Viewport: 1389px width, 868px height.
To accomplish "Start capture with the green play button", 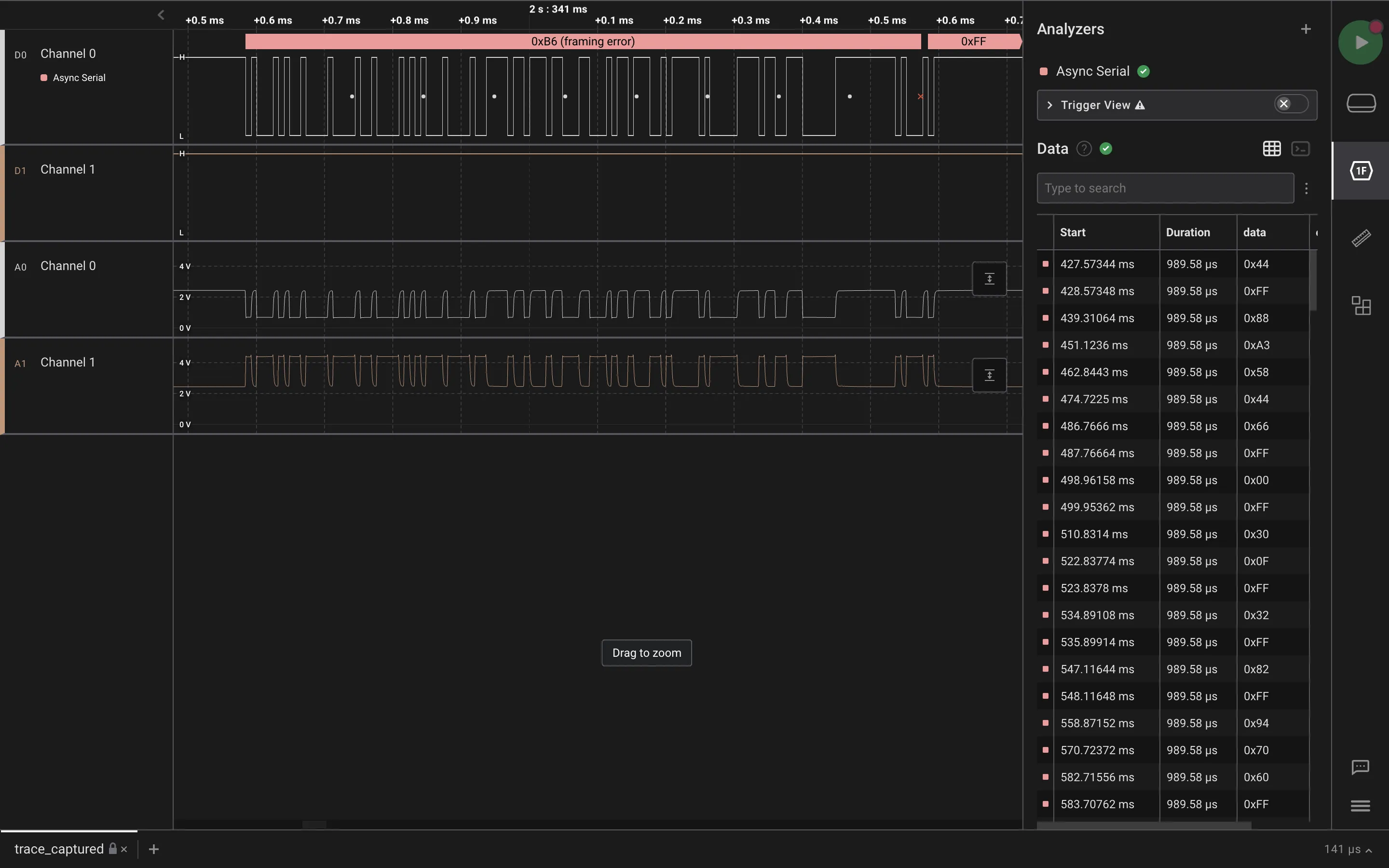I will [x=1360, y=42].
